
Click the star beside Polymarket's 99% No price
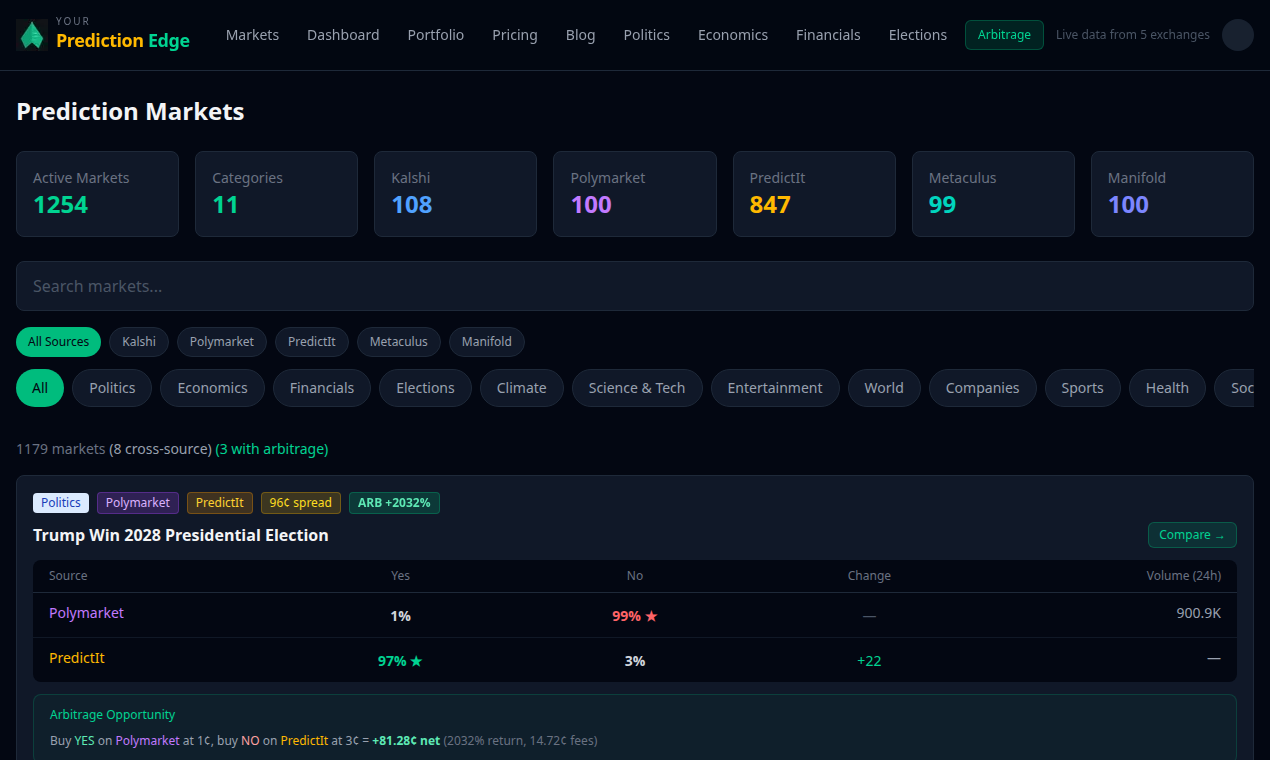click(653, 616)
